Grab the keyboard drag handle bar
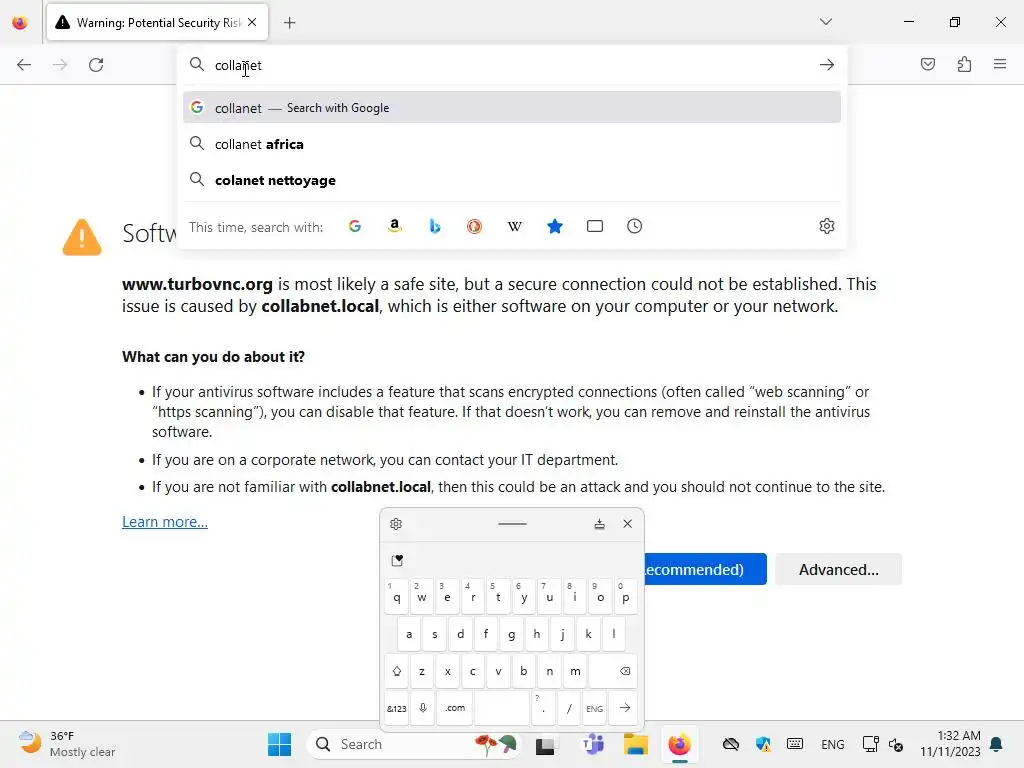The image size is (1024, 768). point(512,524)
